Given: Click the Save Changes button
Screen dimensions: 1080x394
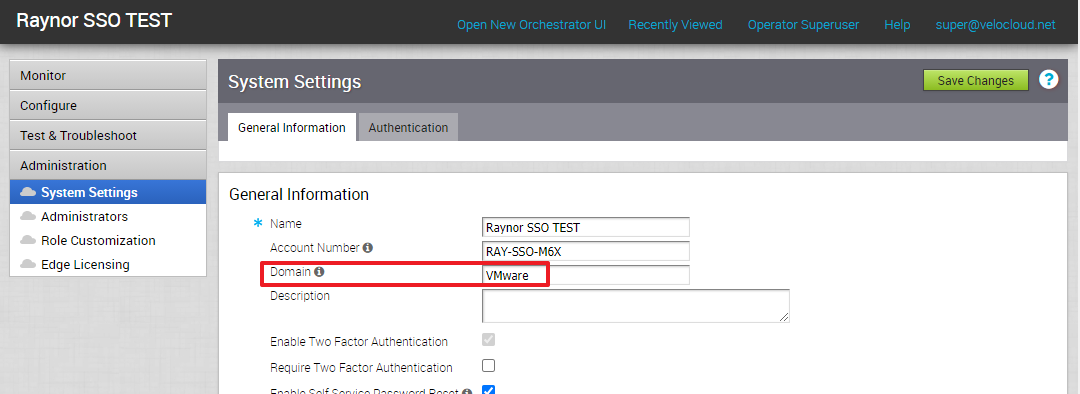Looking at the screenshot, I should [976, 81].
